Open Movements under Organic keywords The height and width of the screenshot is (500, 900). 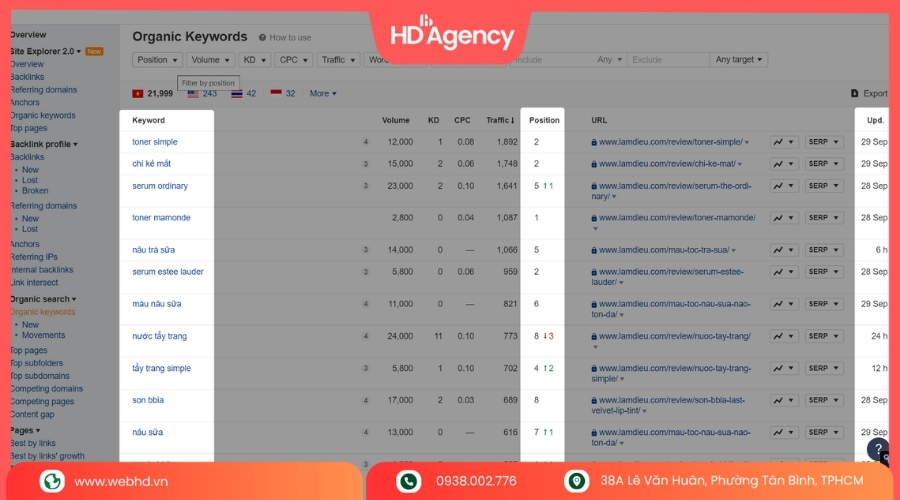tap(43, 335)
